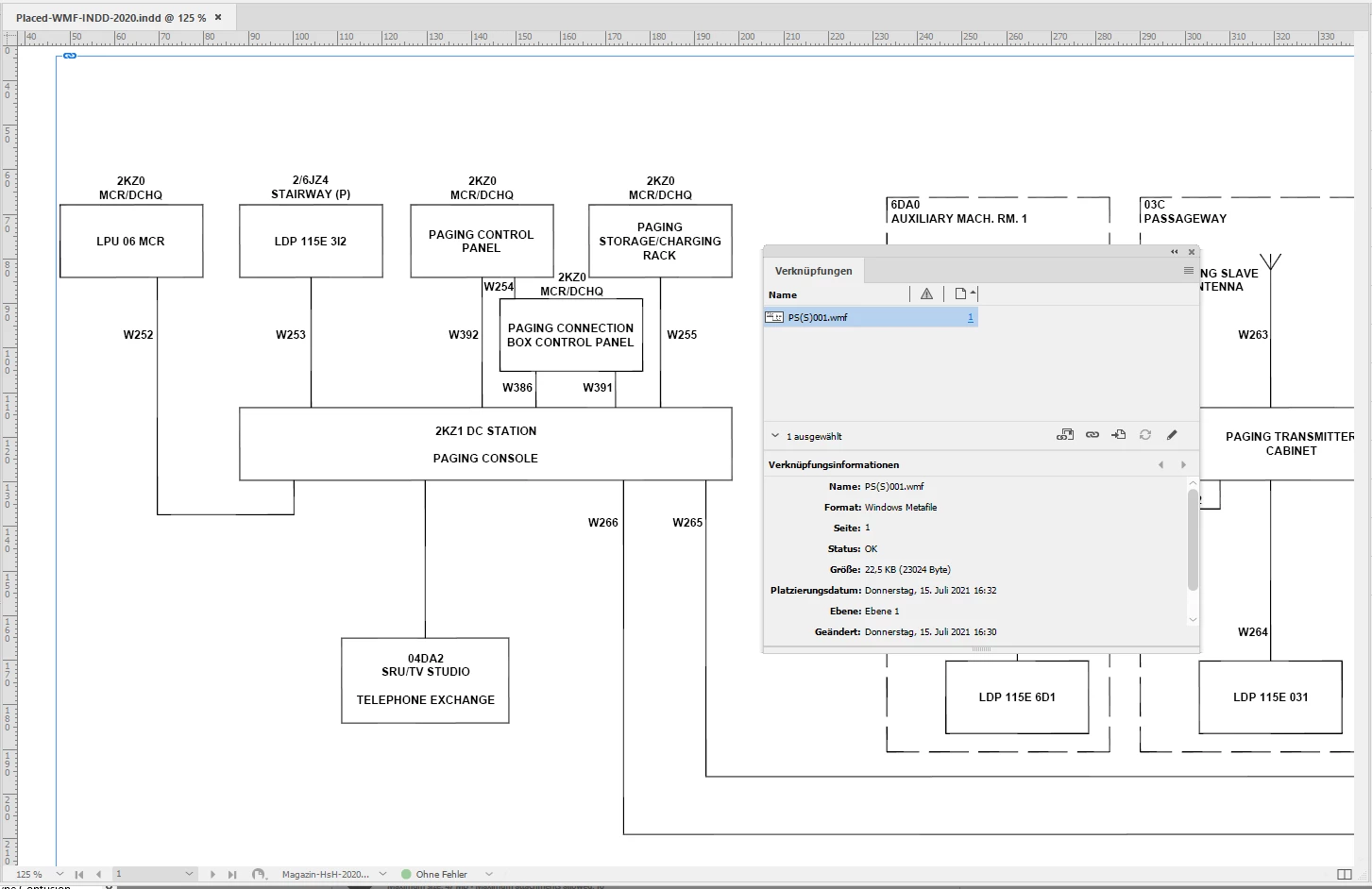Open the Verknüpfungen panel menu
The width and height of the screenshot is (1372, 889).
[1189, 271]
